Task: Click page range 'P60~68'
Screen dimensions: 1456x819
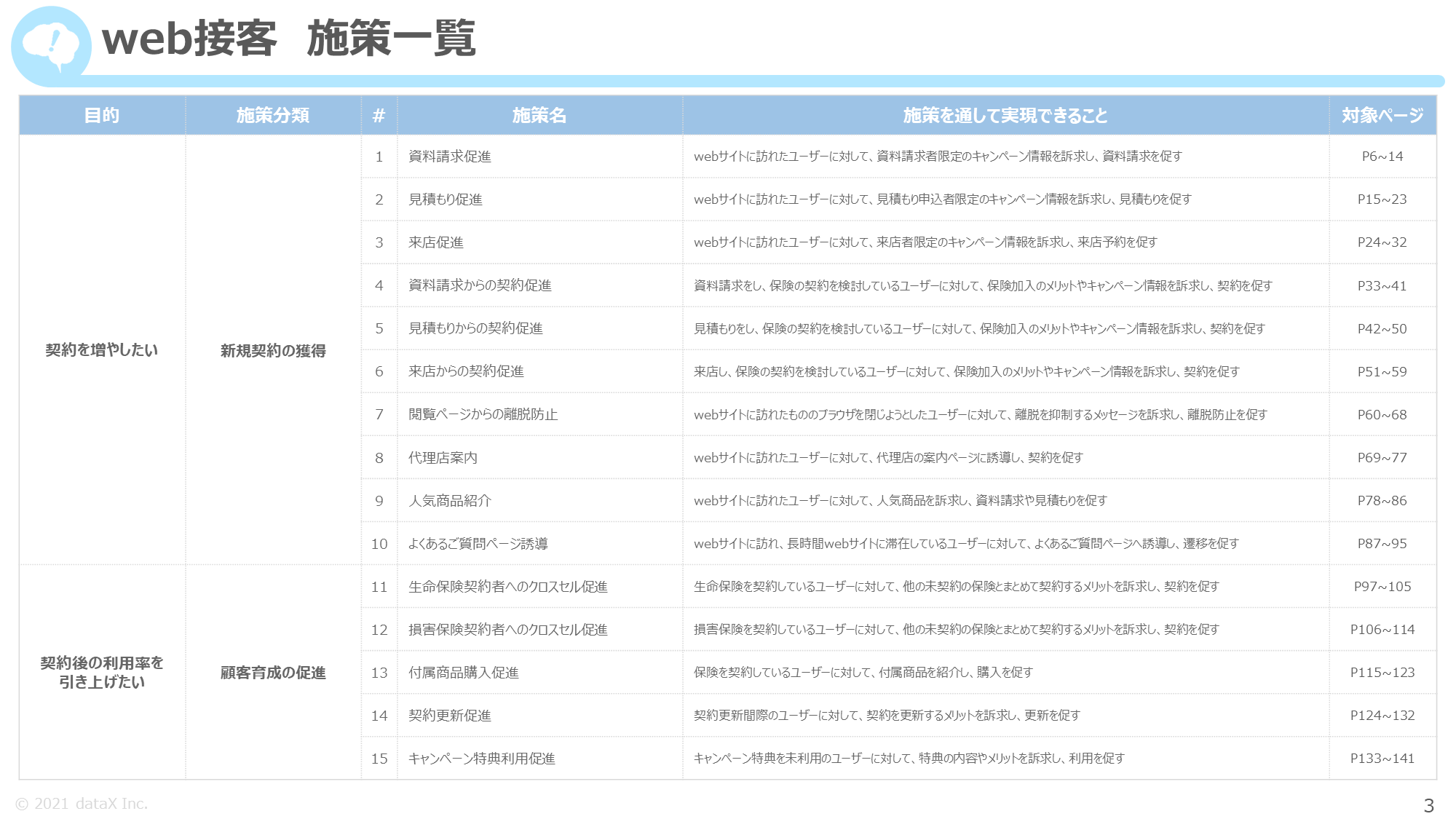Action: [1382, 415]
